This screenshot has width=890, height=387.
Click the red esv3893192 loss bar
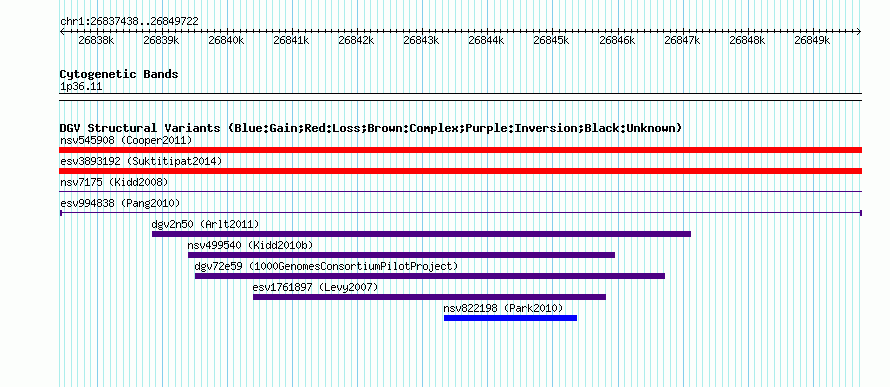pos(460,171)
